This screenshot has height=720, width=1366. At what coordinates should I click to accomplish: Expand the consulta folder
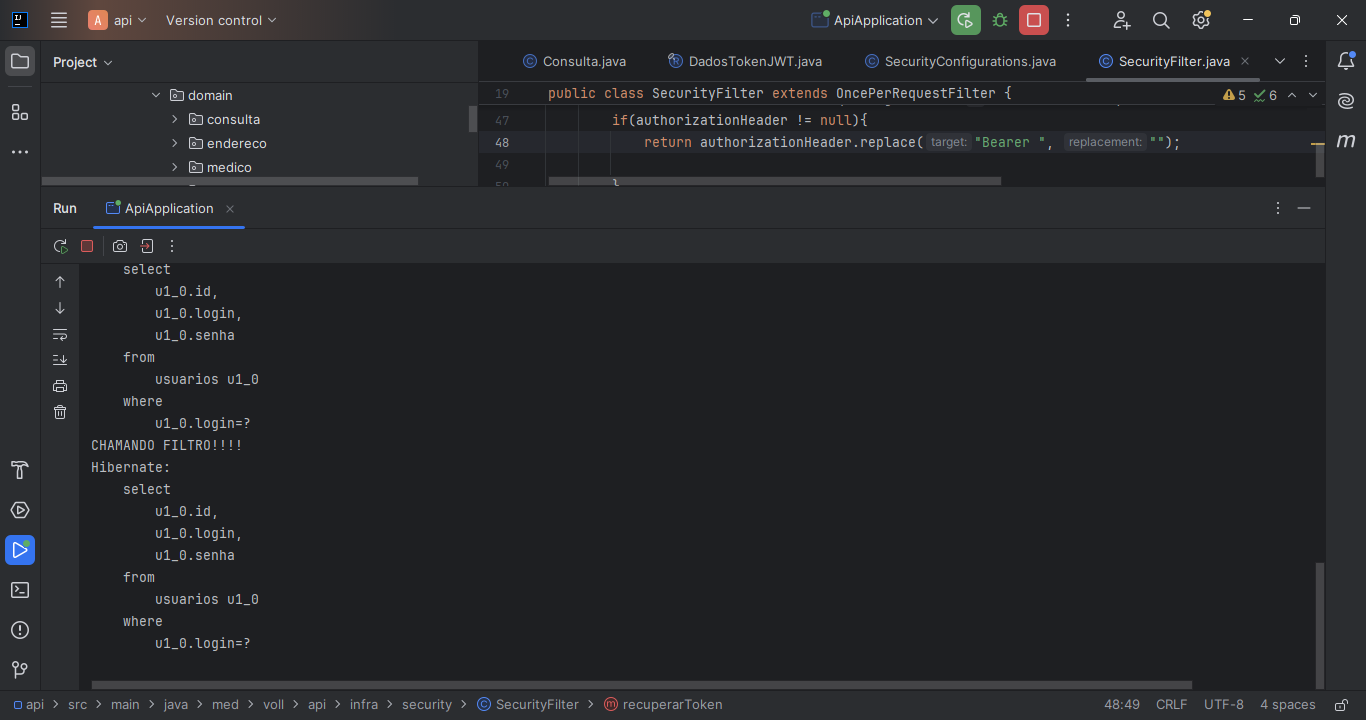pos(174,119)
